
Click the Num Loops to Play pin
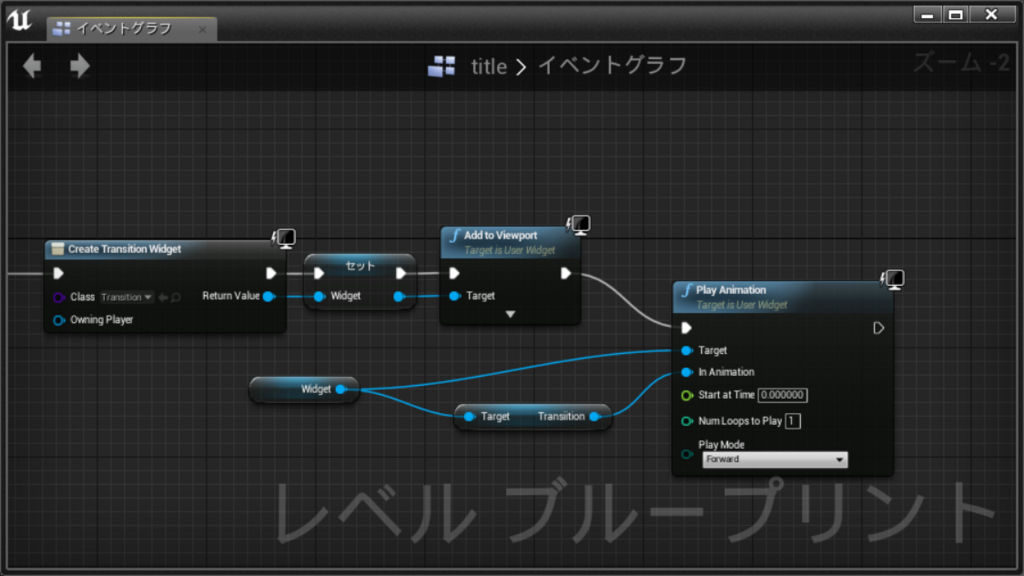click(x=686, y=421)
